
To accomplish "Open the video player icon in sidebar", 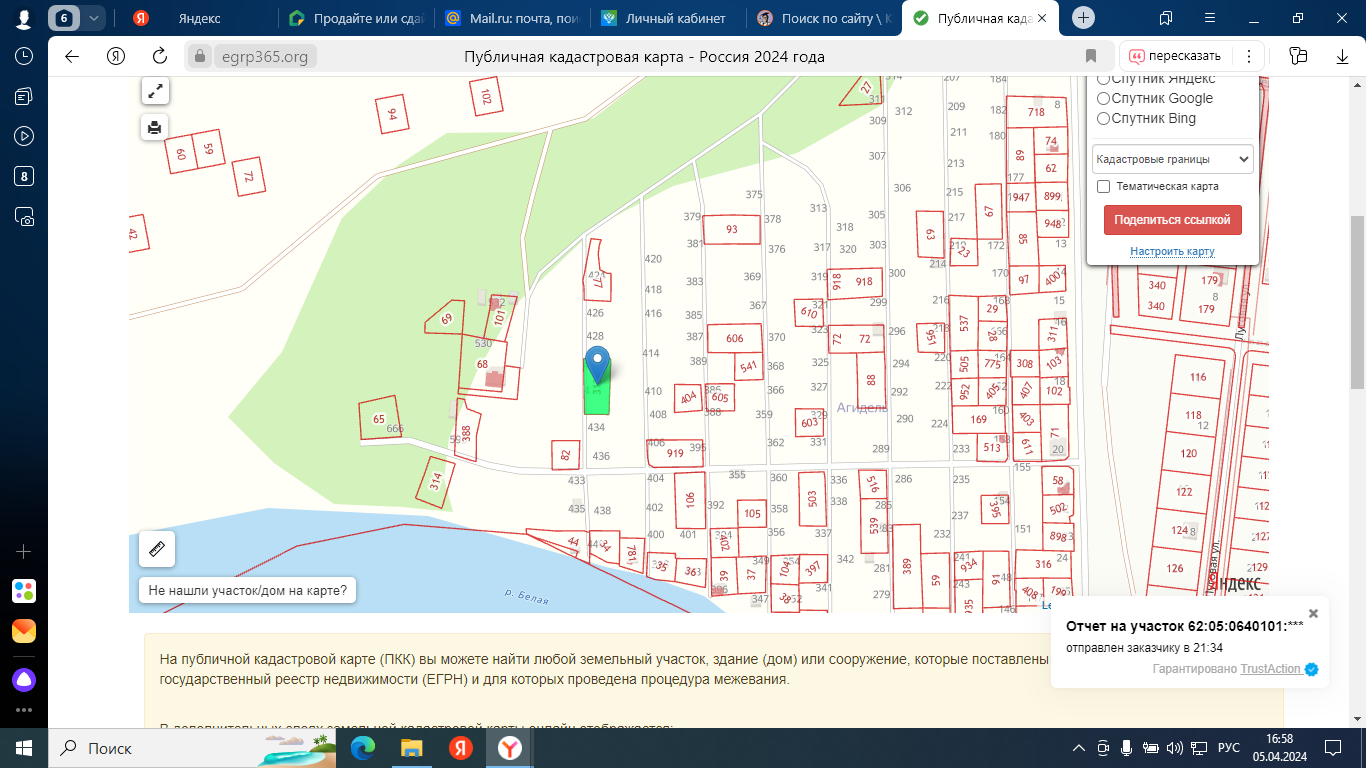I will click(x=24, y=136).
